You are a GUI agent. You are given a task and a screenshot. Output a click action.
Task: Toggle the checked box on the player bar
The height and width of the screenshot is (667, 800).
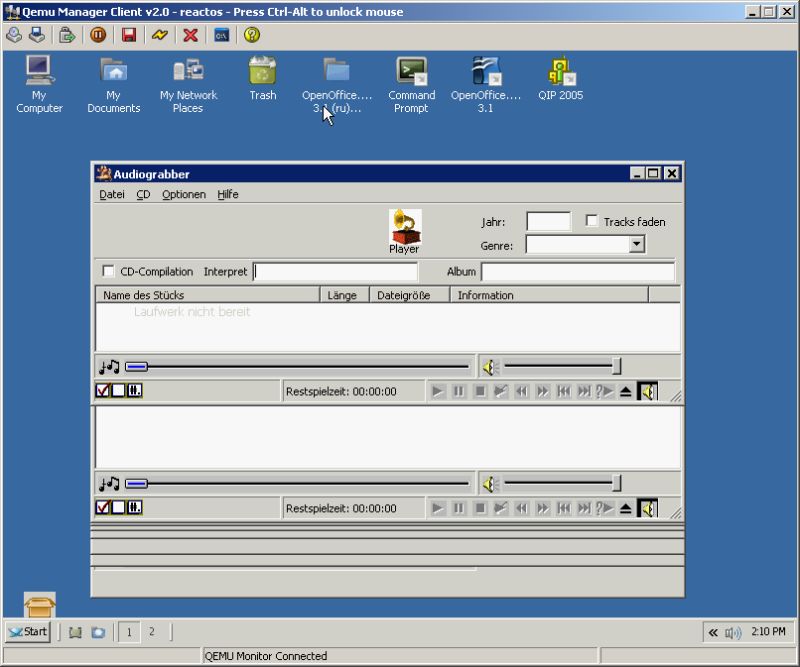(x=105, y=391)
